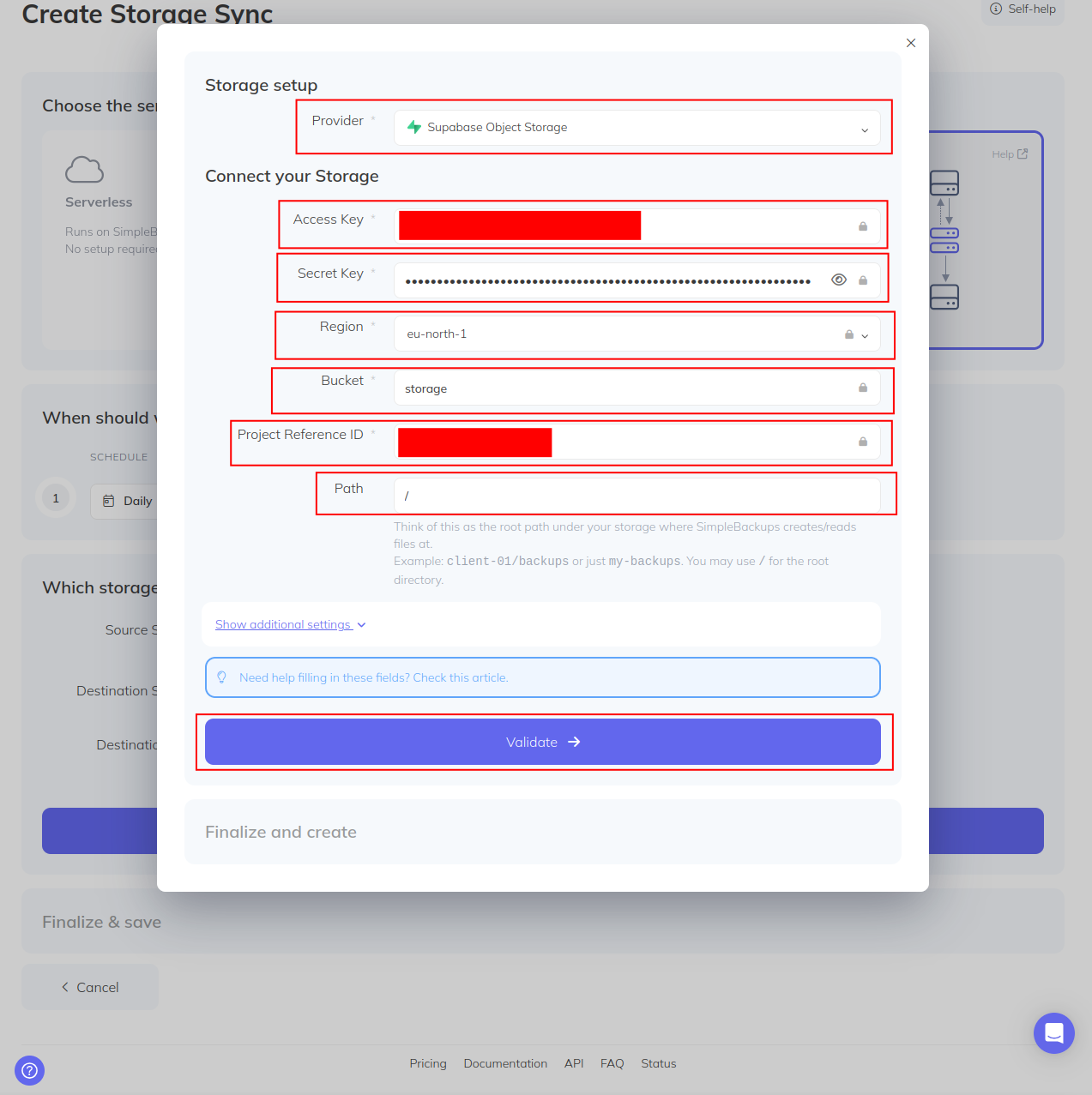Click the Serverless cloud icon
This screenshot has width=1092, height=1095.
pos(84,170)
